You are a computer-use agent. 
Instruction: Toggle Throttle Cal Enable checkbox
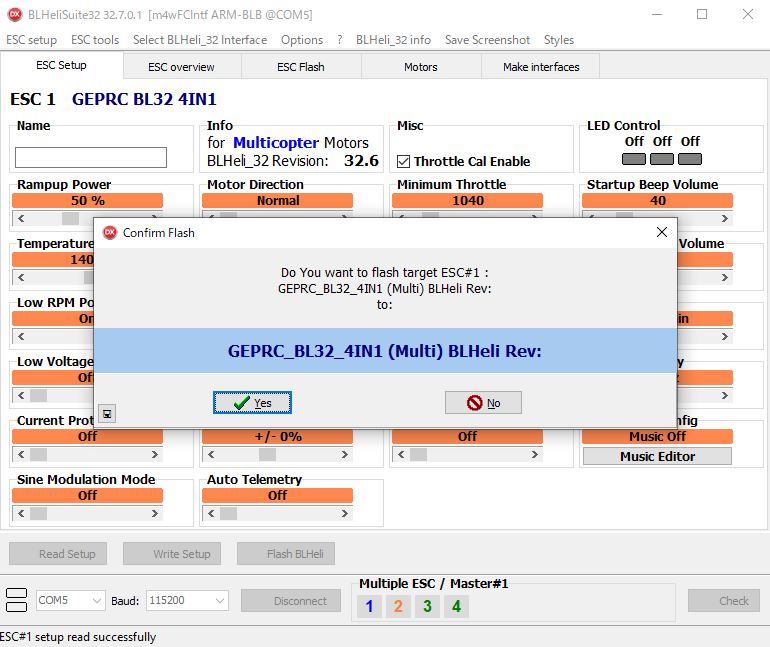pyautogui.click(x=403, y=162)
